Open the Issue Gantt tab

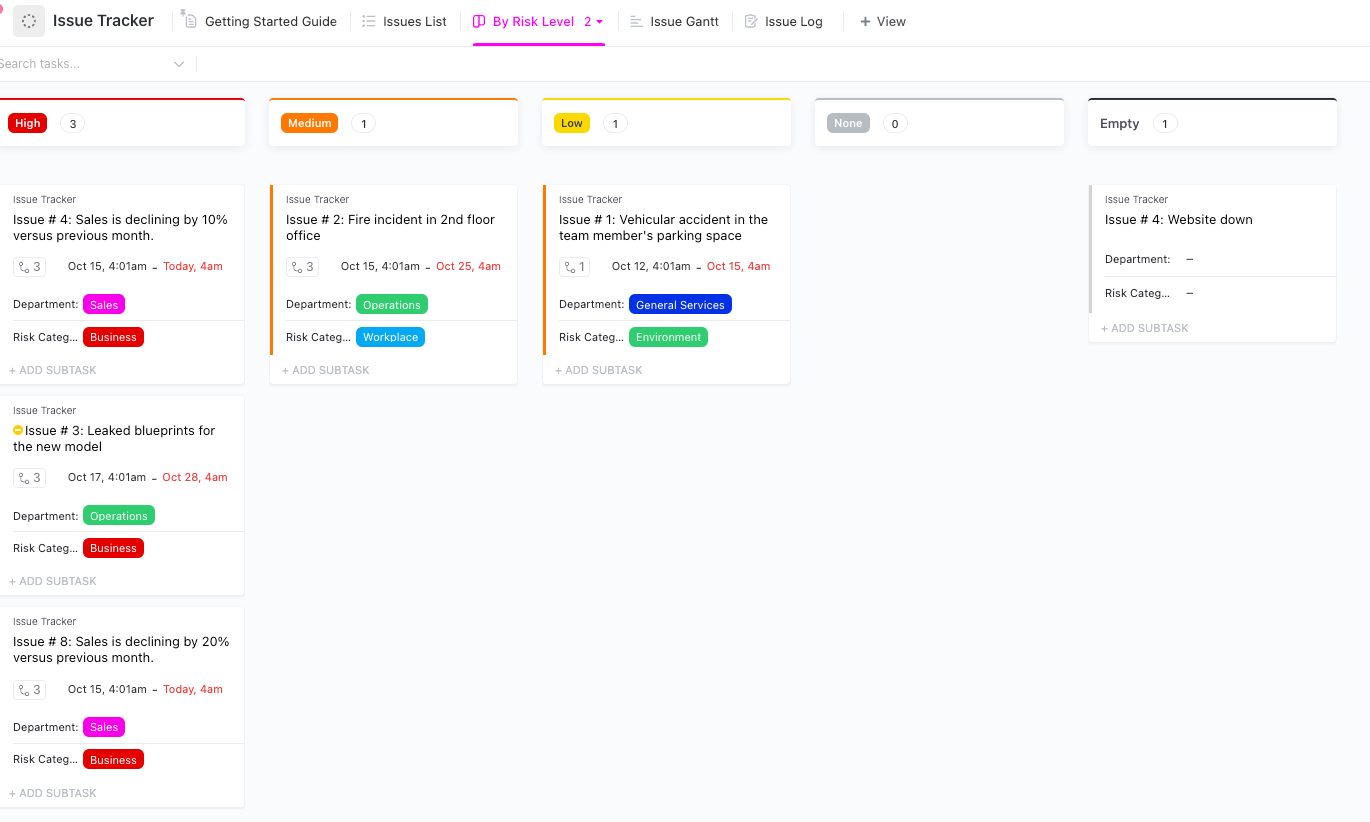674,21
